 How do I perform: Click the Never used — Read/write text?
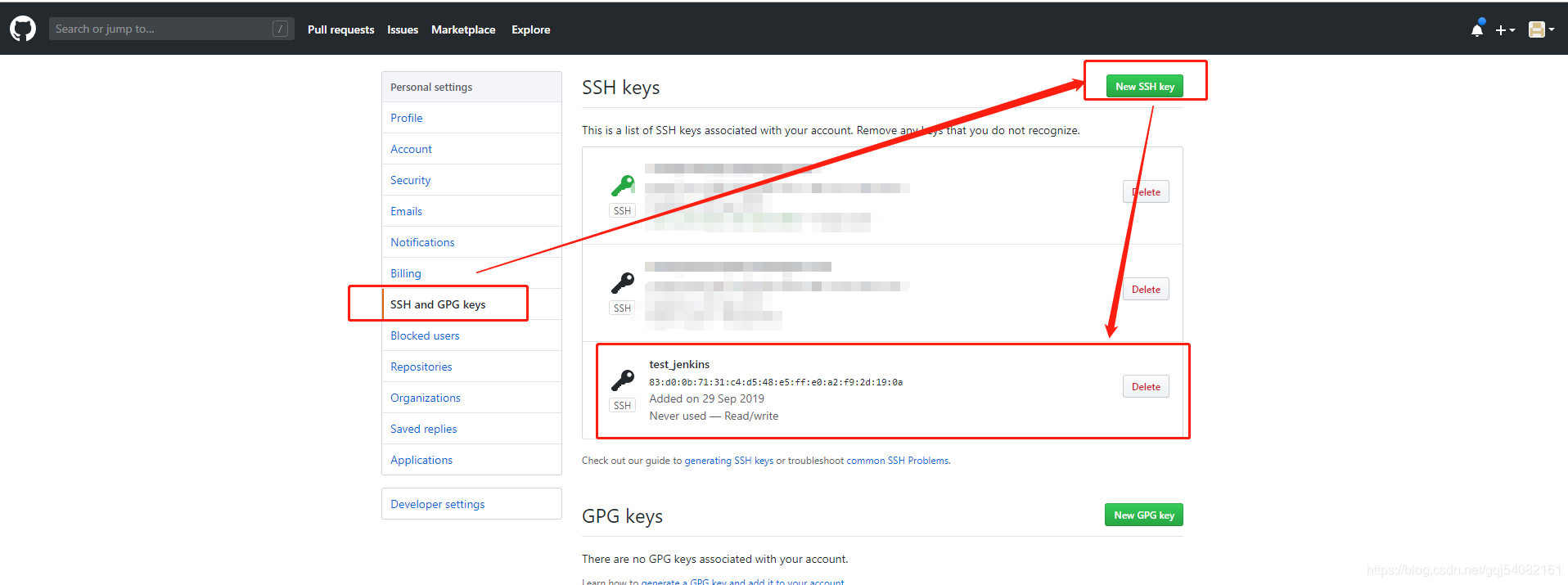coord(714,416)
